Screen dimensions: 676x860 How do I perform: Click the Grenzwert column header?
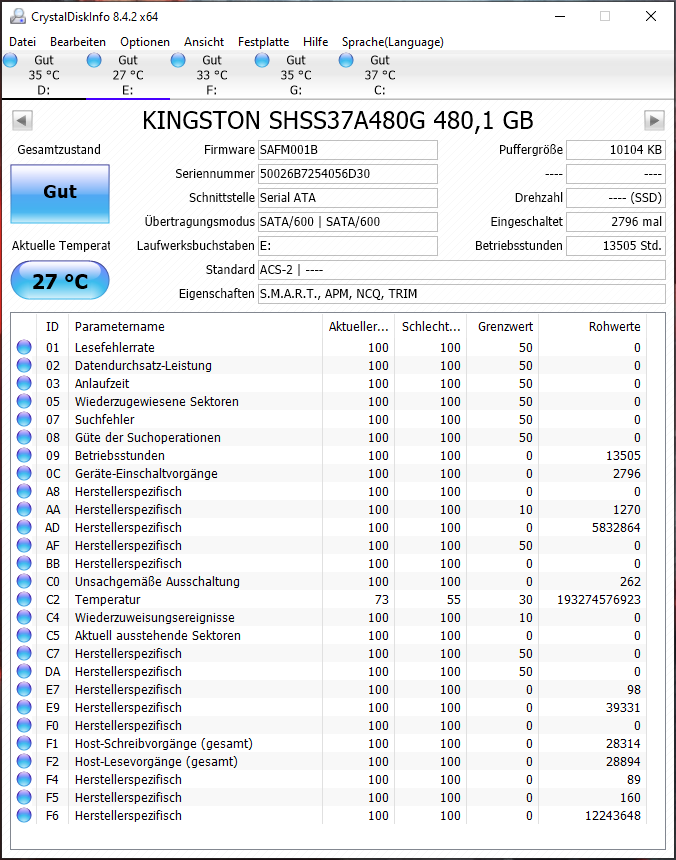503,327
